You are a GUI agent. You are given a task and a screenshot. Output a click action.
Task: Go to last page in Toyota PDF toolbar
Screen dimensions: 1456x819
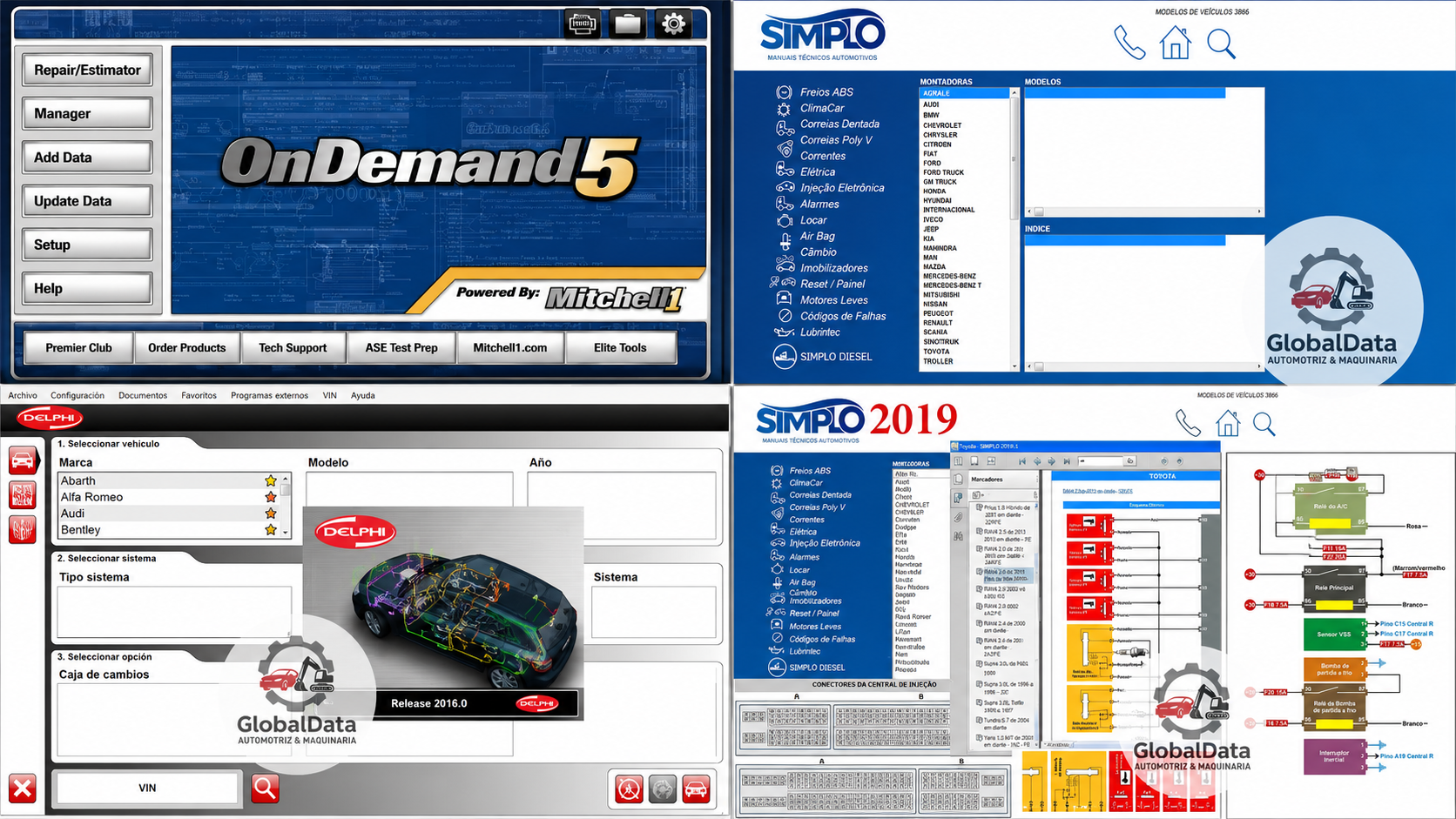pyautogui.click(x=1067, y=461)
